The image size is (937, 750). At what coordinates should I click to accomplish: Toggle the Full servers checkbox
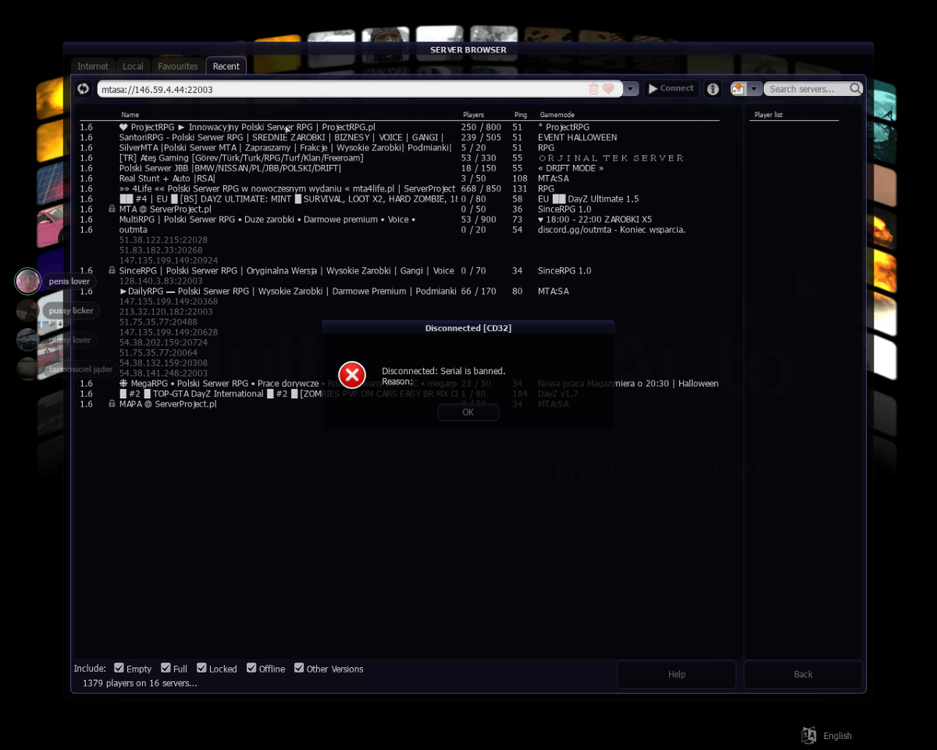coord(166,668)
